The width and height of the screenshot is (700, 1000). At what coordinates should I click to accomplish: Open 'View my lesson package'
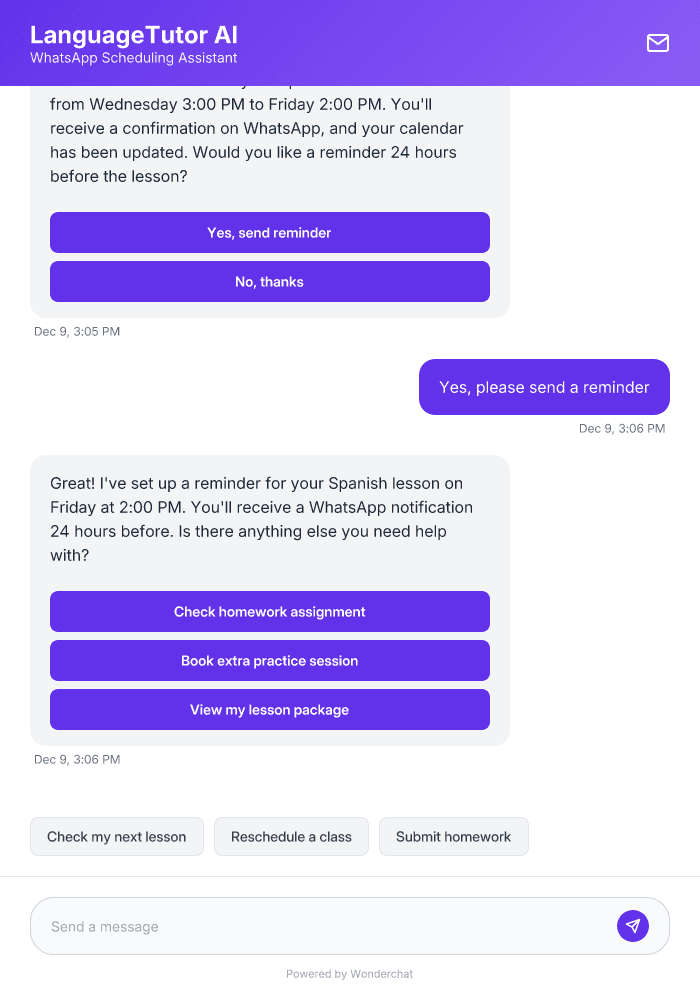tap(269, 709)
